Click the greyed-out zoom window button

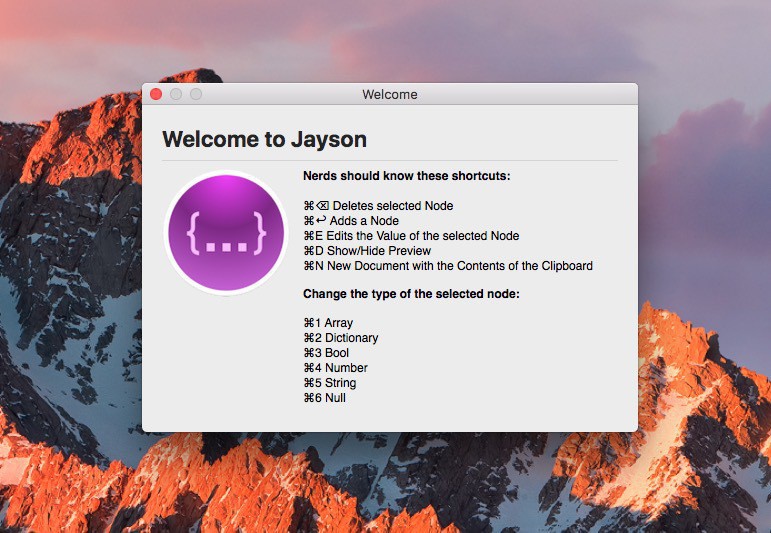[x=196, y=94]
